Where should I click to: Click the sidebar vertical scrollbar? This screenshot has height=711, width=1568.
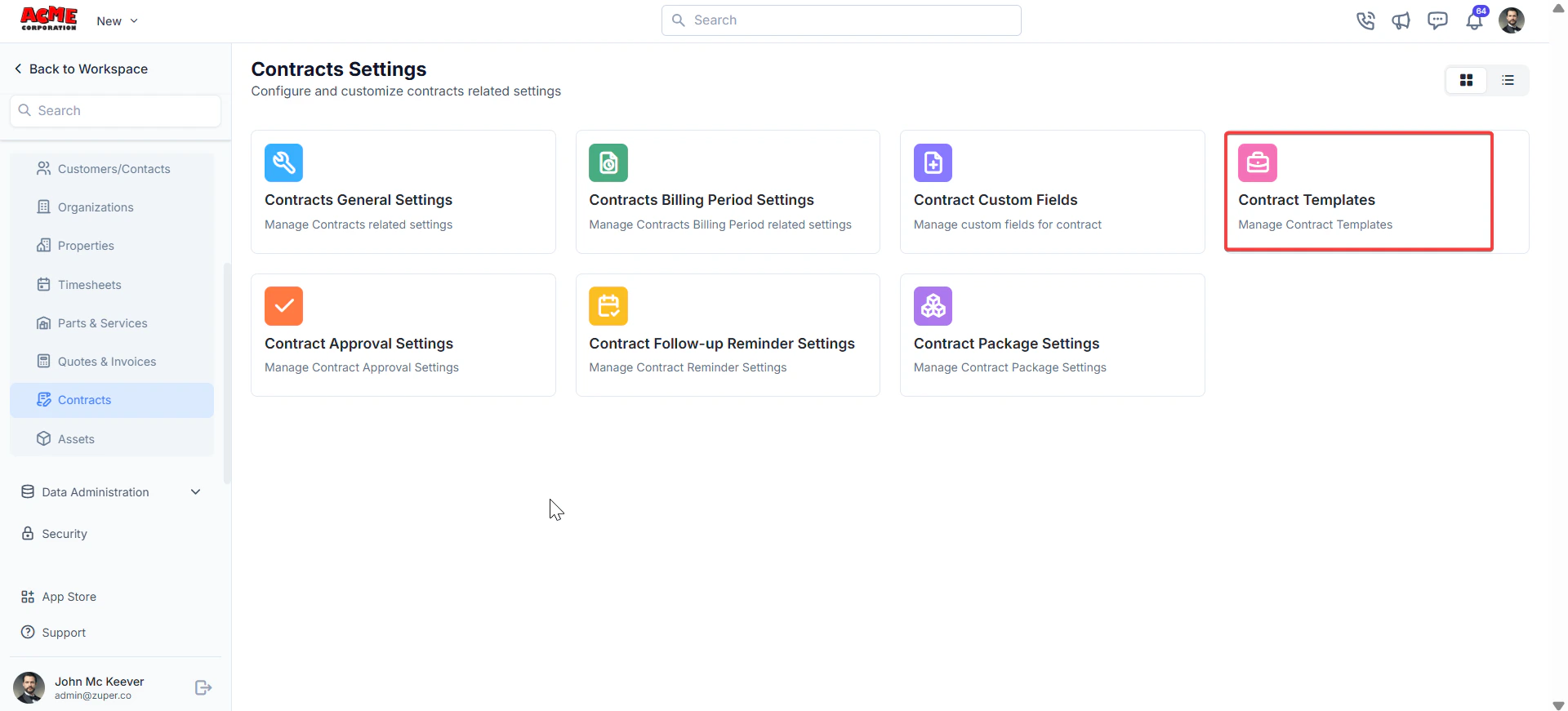pyautogui.click(x=227, y=372)
